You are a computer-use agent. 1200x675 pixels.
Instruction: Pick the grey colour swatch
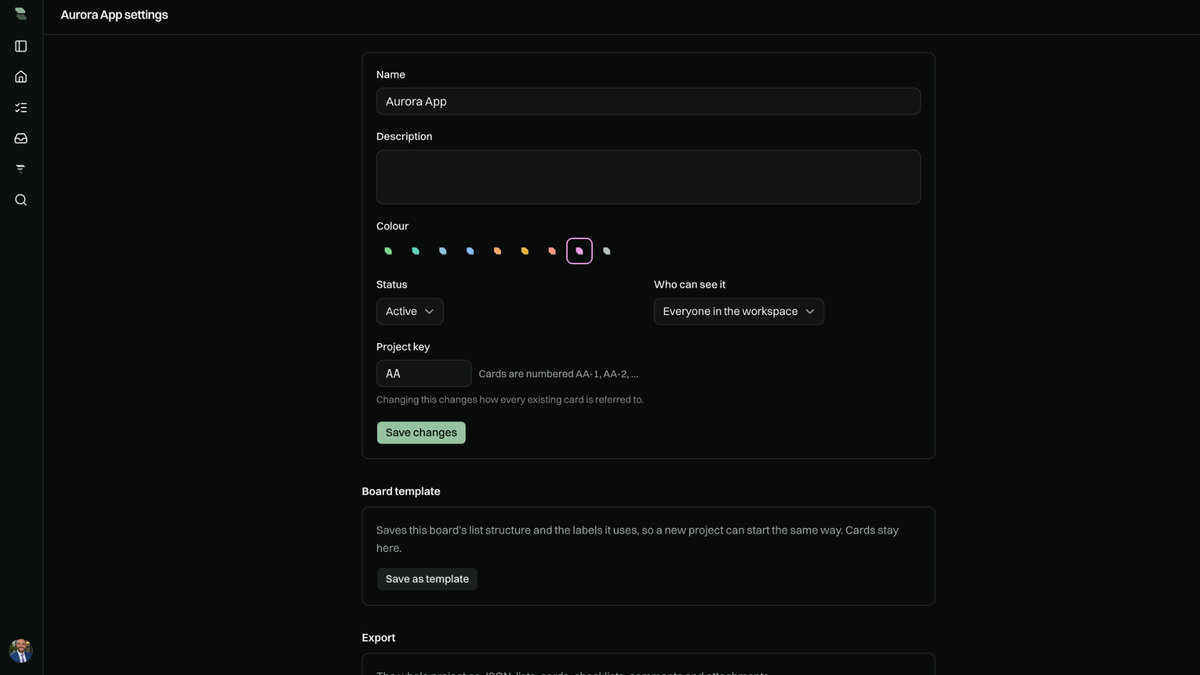coord(607,251)
